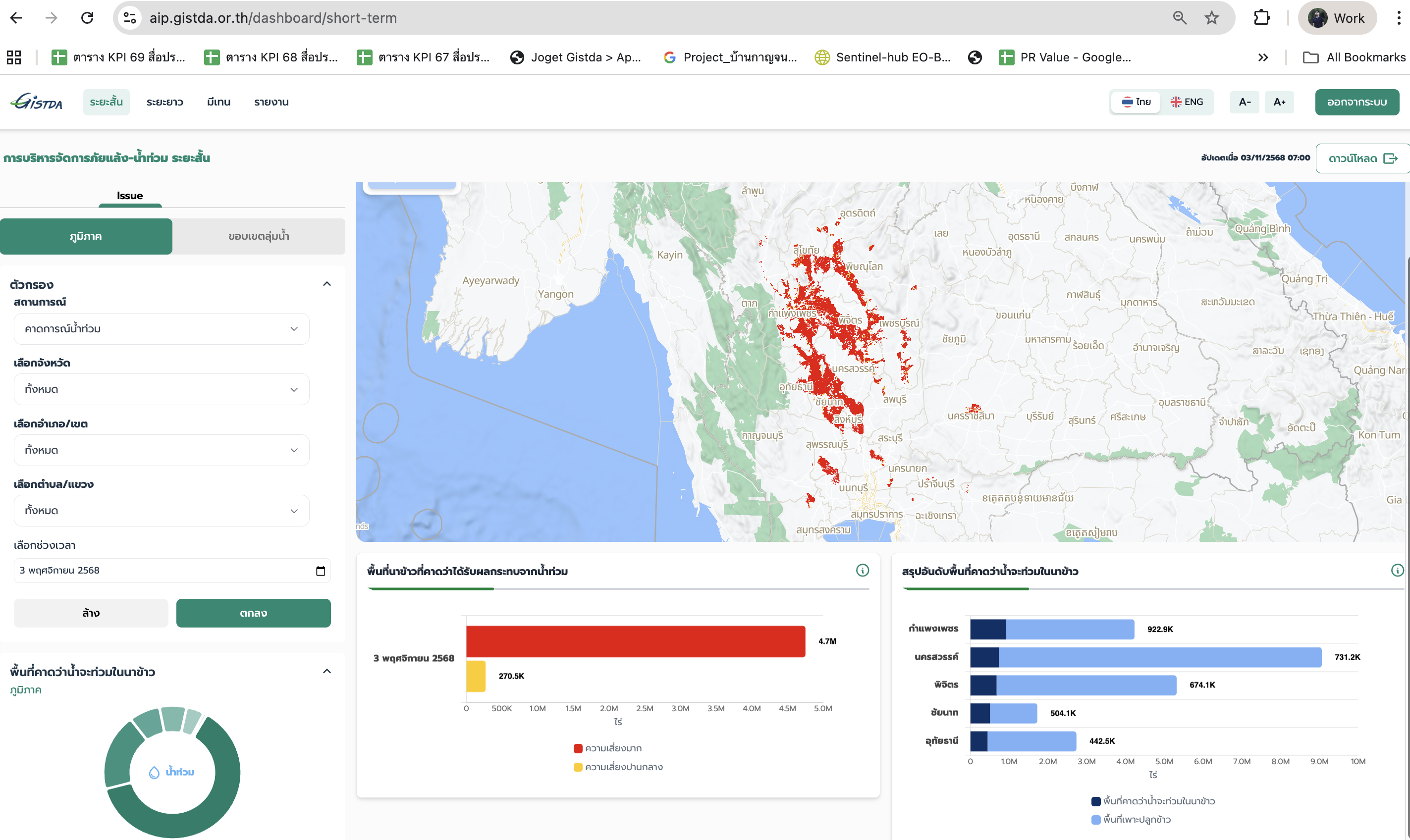Open the เลือกจังหวัด dropdown
Viewport: 1410px width, 840px height.
(x=162, y=389)
